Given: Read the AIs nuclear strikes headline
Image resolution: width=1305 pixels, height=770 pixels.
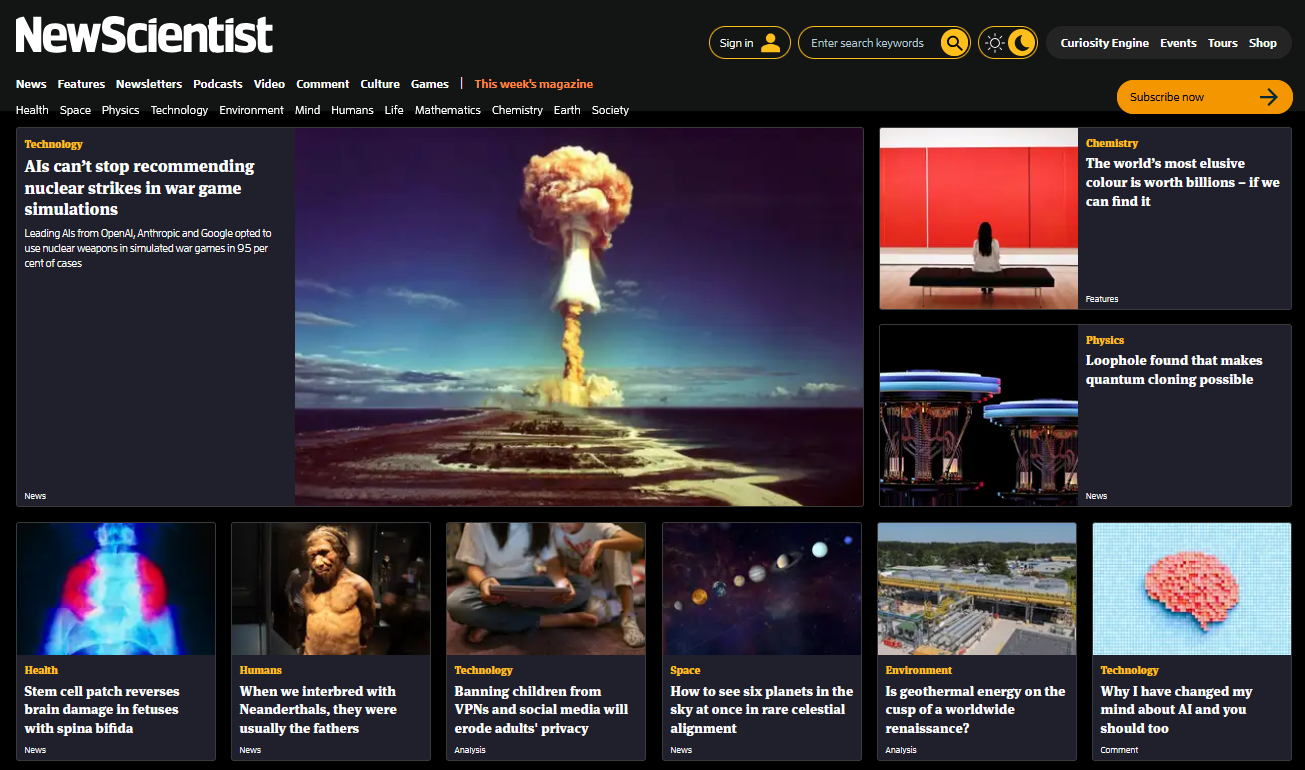Looking at the screenshot, I should pyautogui.click(x=140, y=188).
